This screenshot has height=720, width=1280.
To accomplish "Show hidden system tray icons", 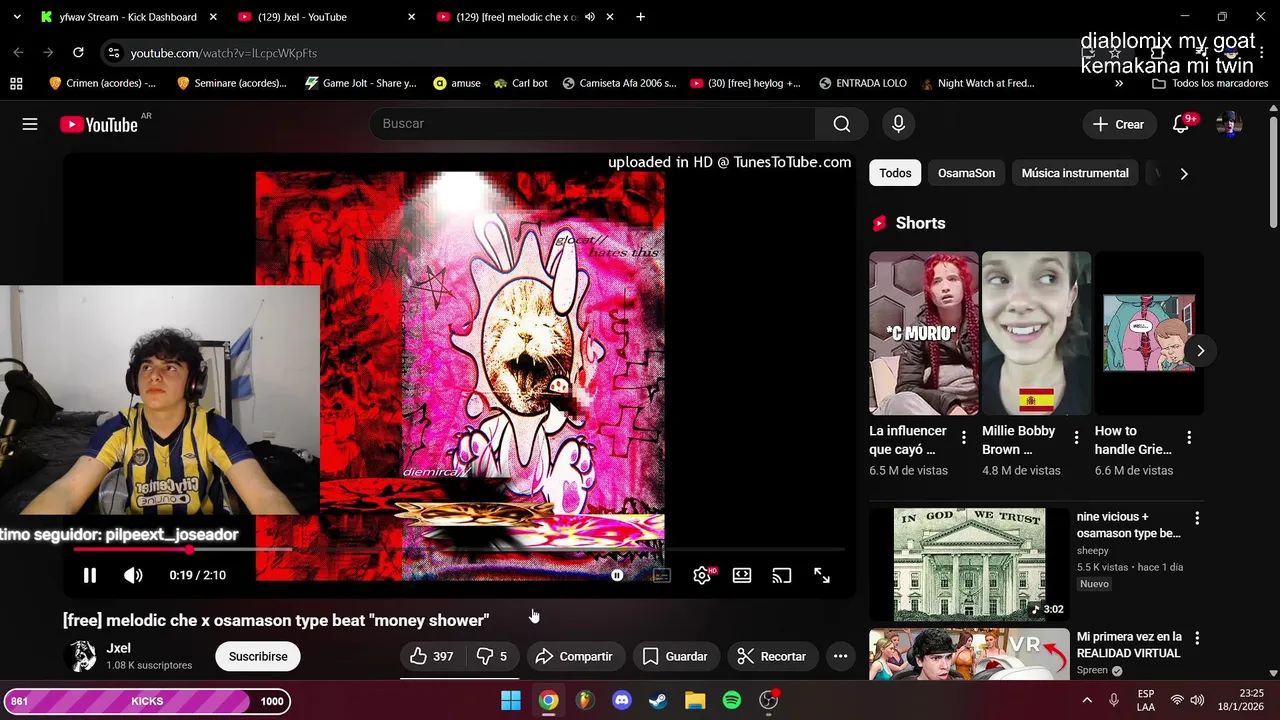I will [1087, 700].
